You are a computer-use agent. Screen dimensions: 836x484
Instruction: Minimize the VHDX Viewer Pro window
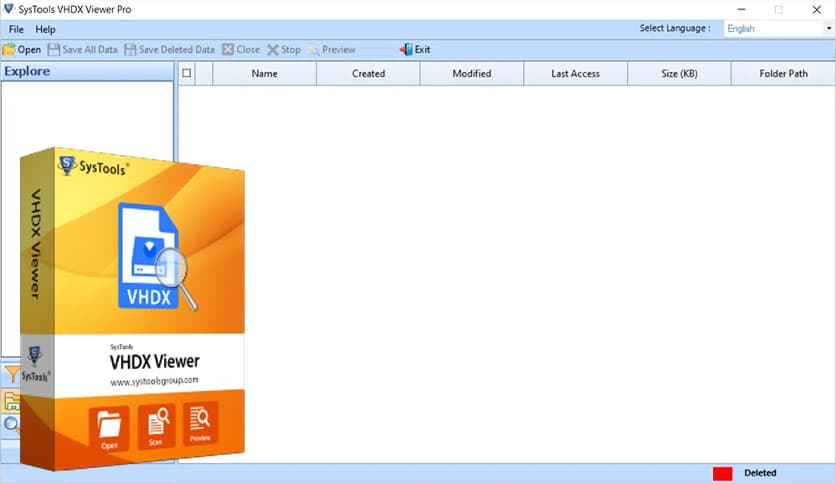pyautogui.click(x=741, y=10)
